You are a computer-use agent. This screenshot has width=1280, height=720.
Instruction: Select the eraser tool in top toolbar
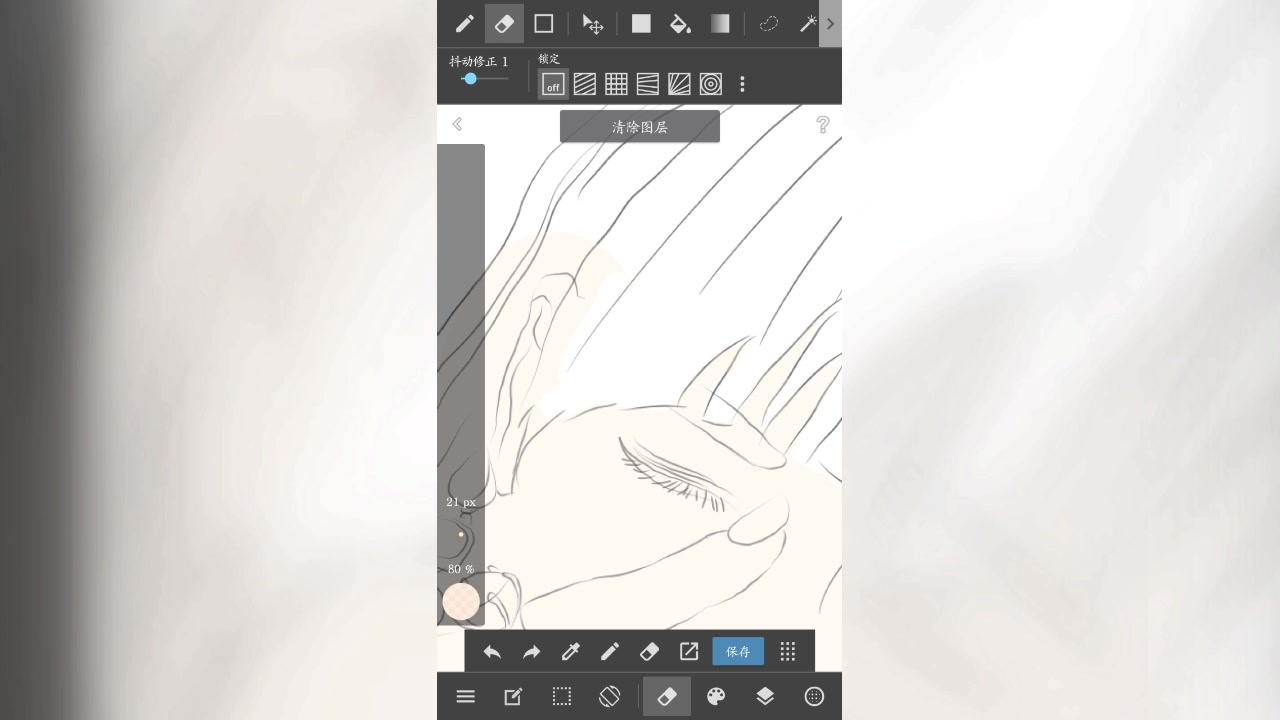[505, 24]
